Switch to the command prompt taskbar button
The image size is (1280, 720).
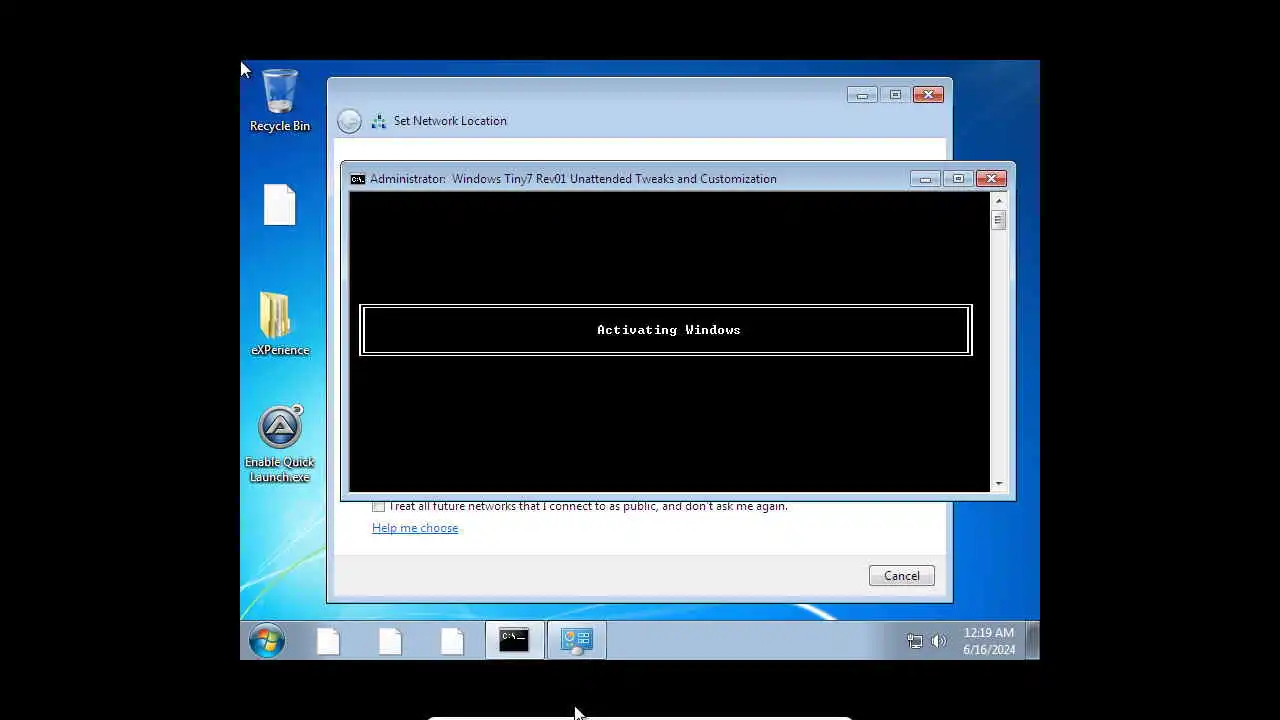click(514, 640)
